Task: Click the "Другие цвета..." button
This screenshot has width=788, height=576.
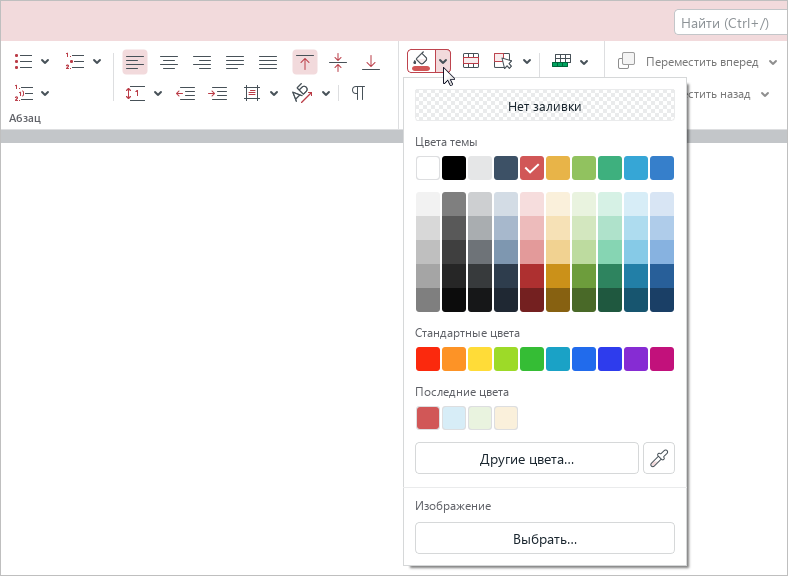Action: click(526, 458)
